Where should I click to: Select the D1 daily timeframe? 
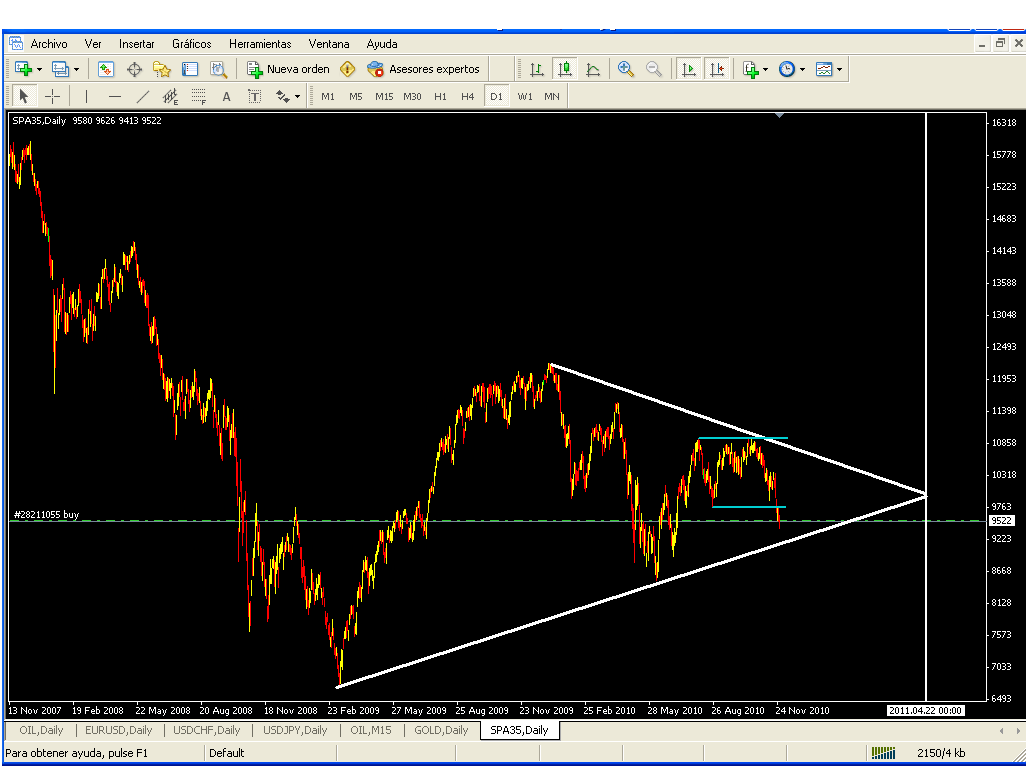pyautogui.click(x=496, y=97)
